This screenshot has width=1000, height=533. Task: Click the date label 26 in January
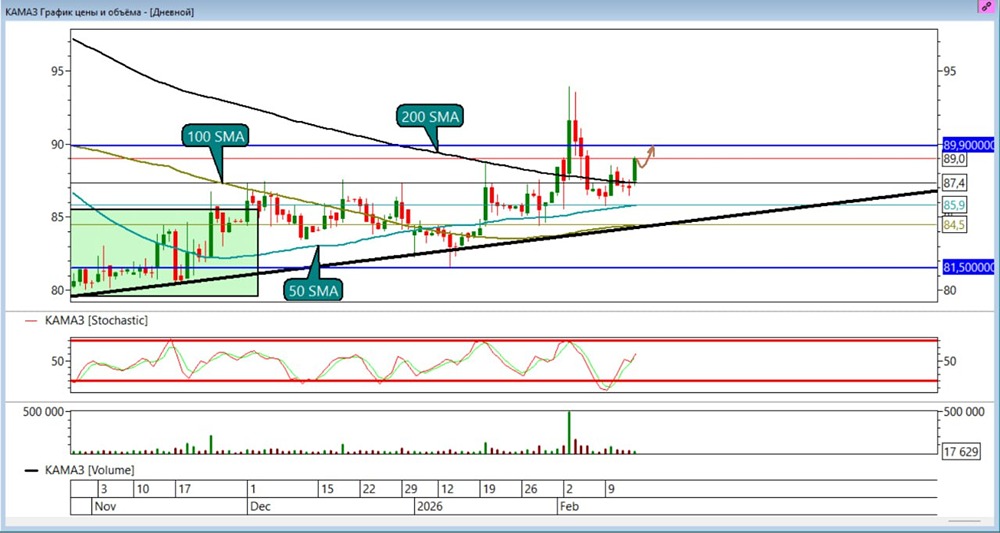coord(531,490)
